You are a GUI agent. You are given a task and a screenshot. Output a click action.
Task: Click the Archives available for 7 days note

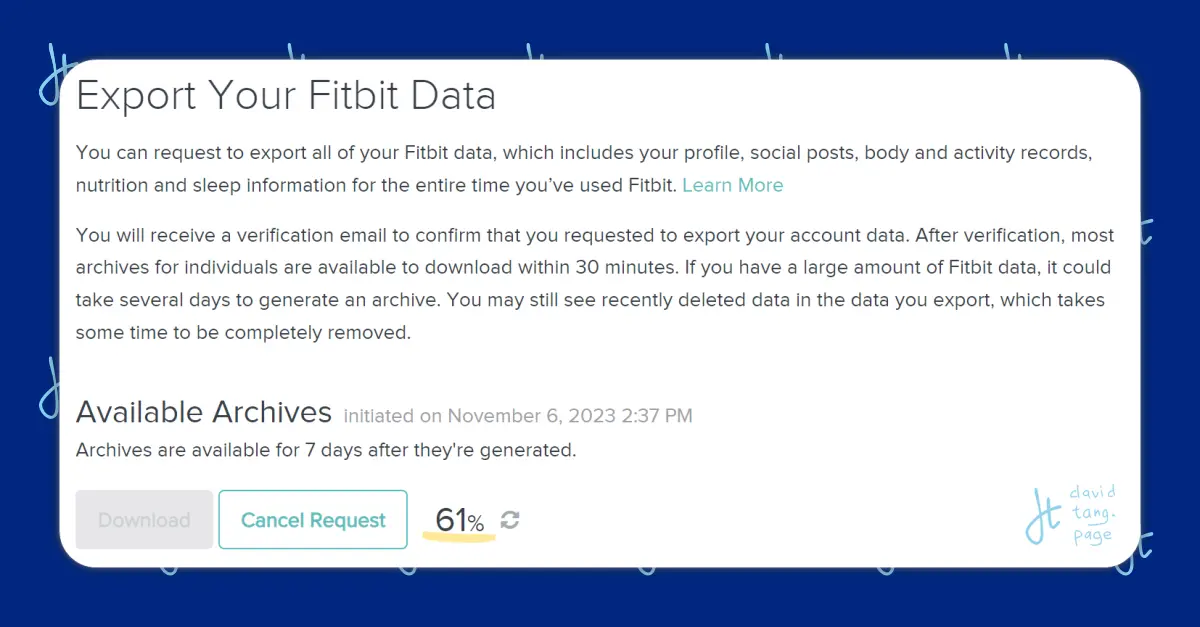click(x=326, y=450)
